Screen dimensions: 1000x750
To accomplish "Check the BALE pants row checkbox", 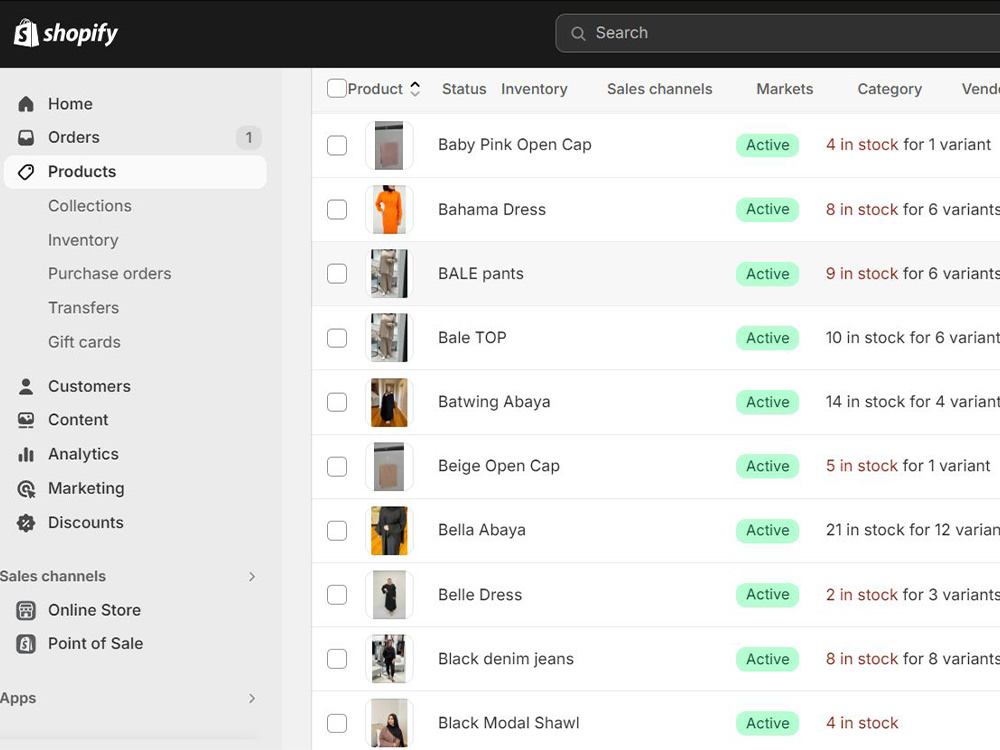I will (337, 274).
